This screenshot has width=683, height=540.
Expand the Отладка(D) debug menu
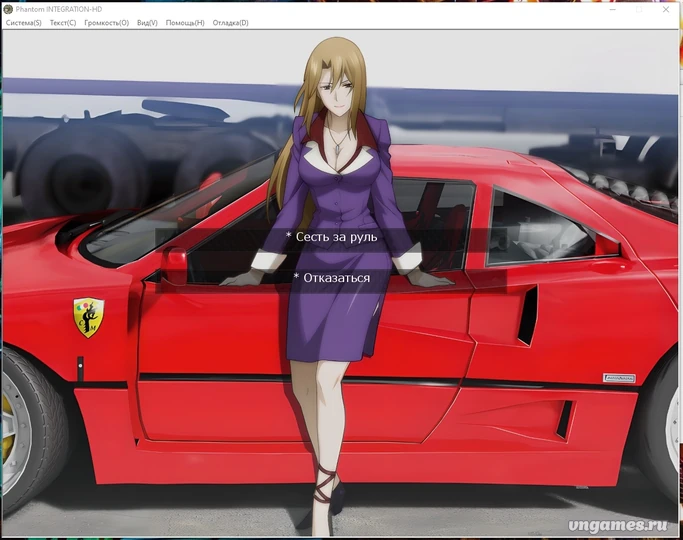(229, 22)
